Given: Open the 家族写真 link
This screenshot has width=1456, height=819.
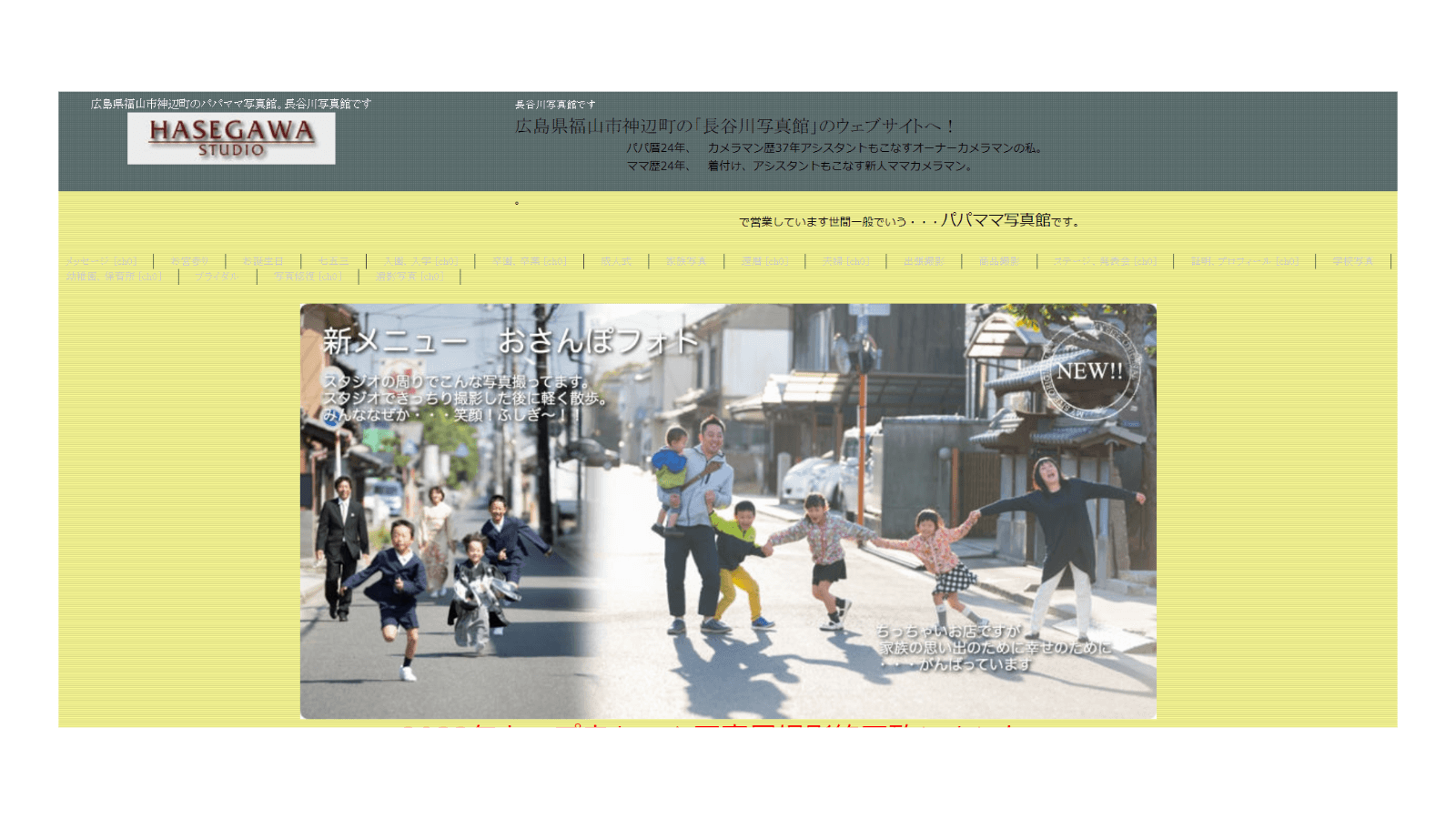Looking at the screenshot, I should [x=686, y=261].
